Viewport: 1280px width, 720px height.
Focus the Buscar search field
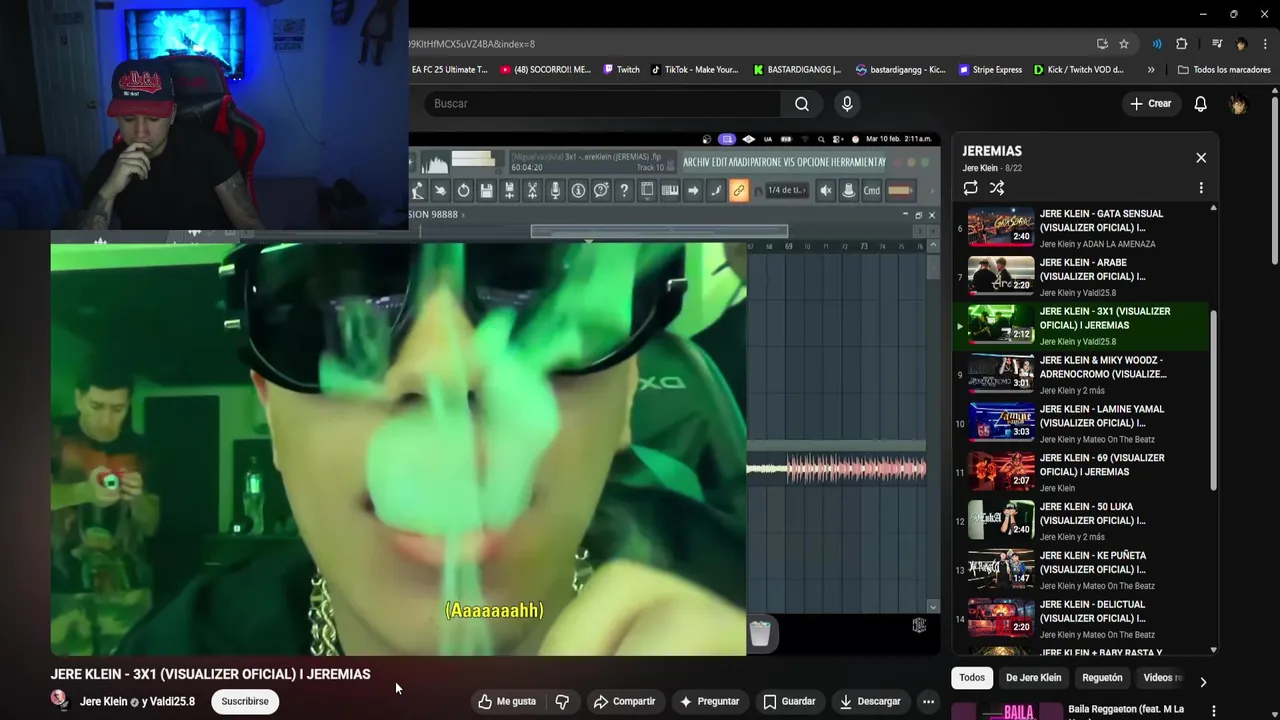602,104
